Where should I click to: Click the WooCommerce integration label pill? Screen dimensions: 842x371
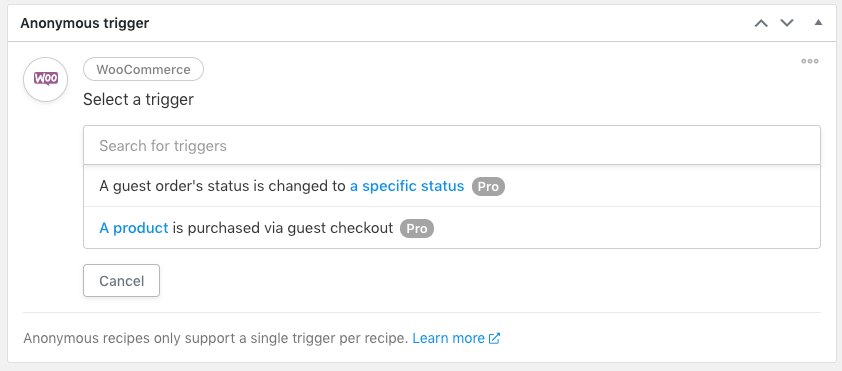click(x=143, y=69)
